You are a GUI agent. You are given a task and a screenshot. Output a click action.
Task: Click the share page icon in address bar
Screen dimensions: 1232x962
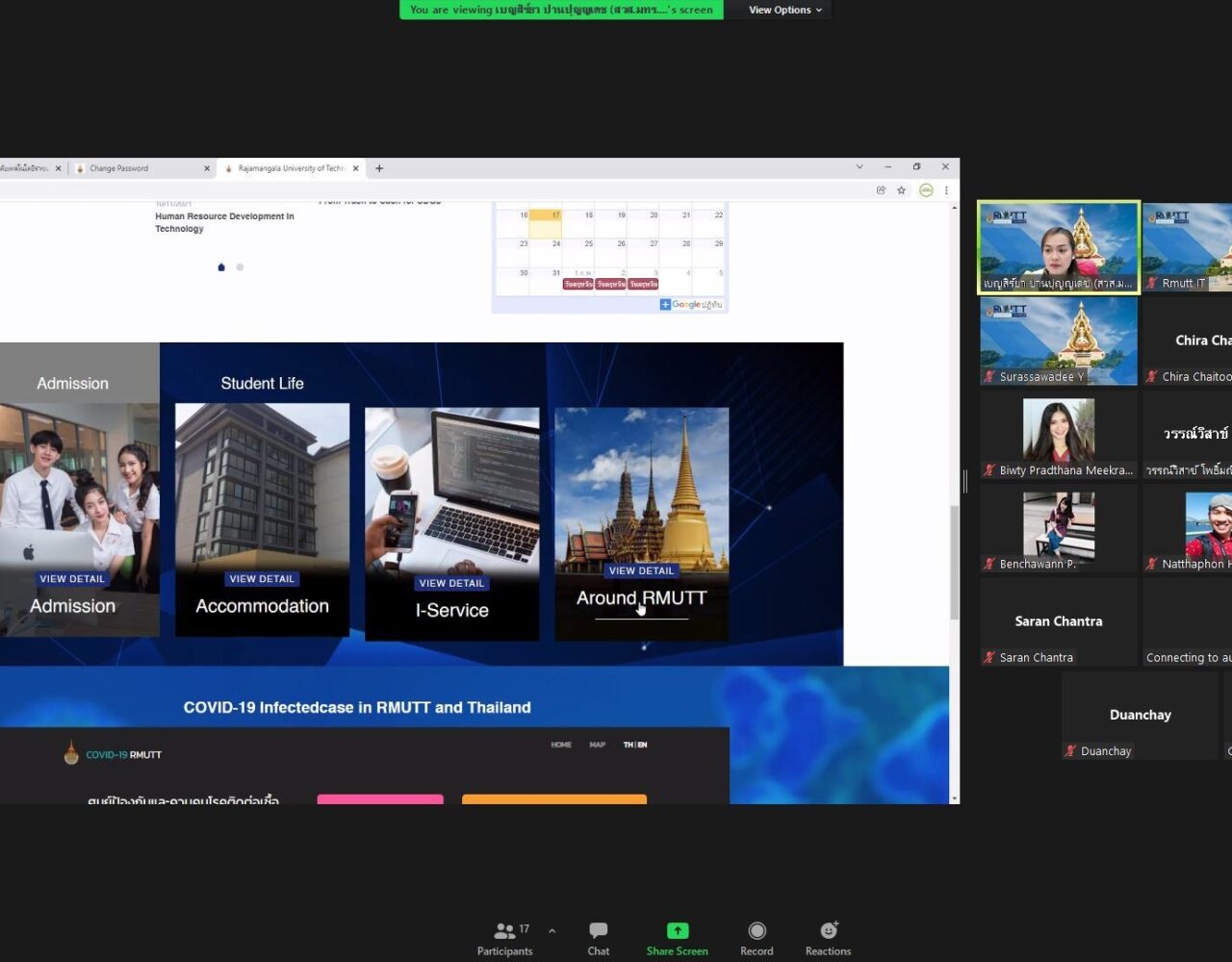881,190
